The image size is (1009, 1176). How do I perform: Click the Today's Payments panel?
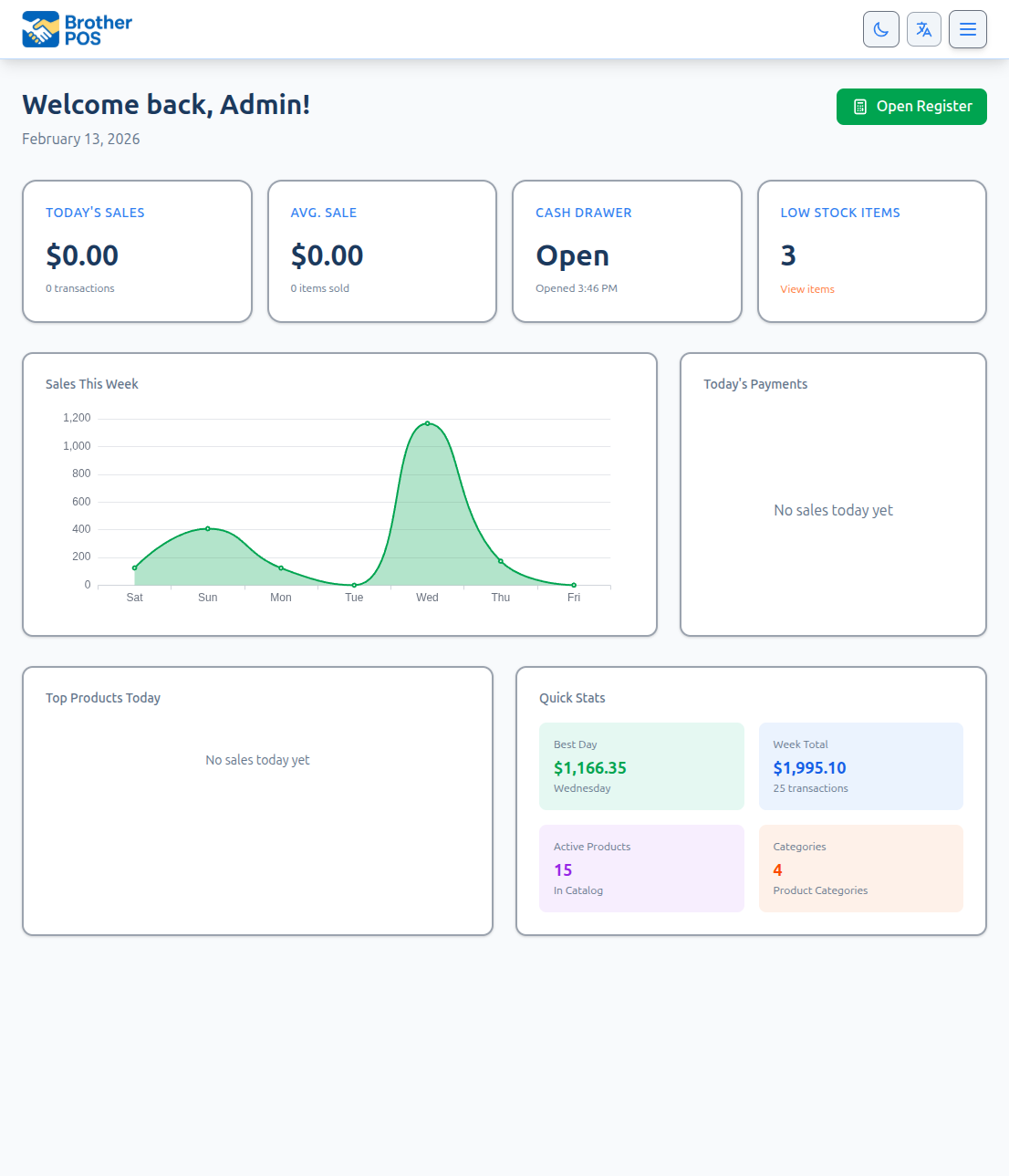pos(832,493)
